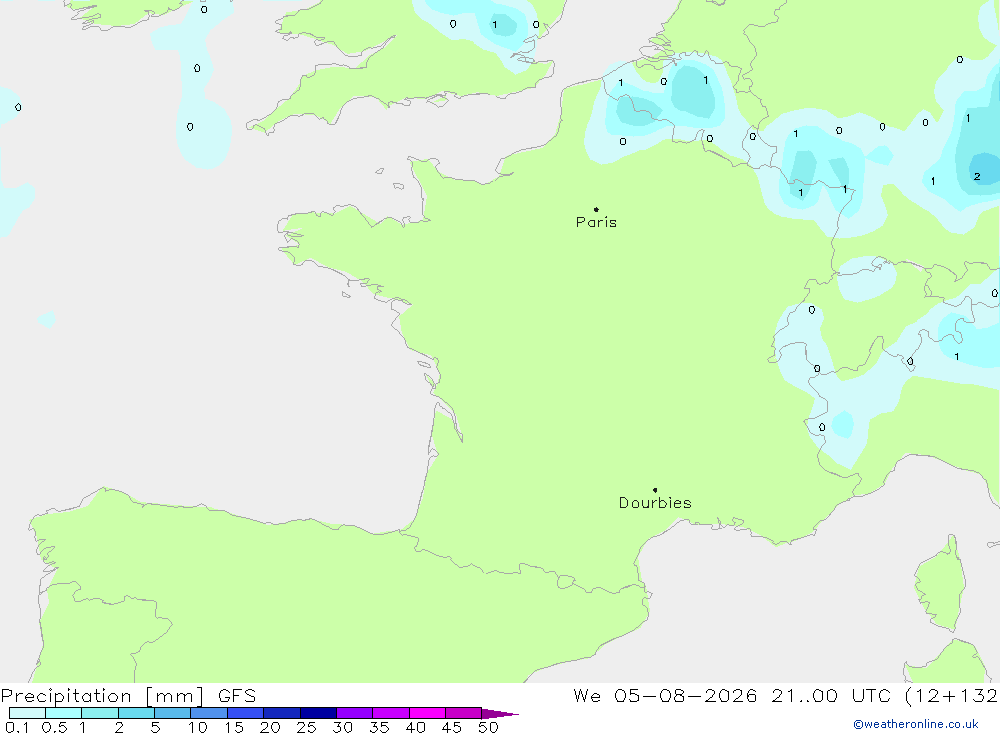The height and width of the screenshot is (733, 1000).
Task: Select the lightest 0.1 legend color
Action: click(x=27, y=713)
